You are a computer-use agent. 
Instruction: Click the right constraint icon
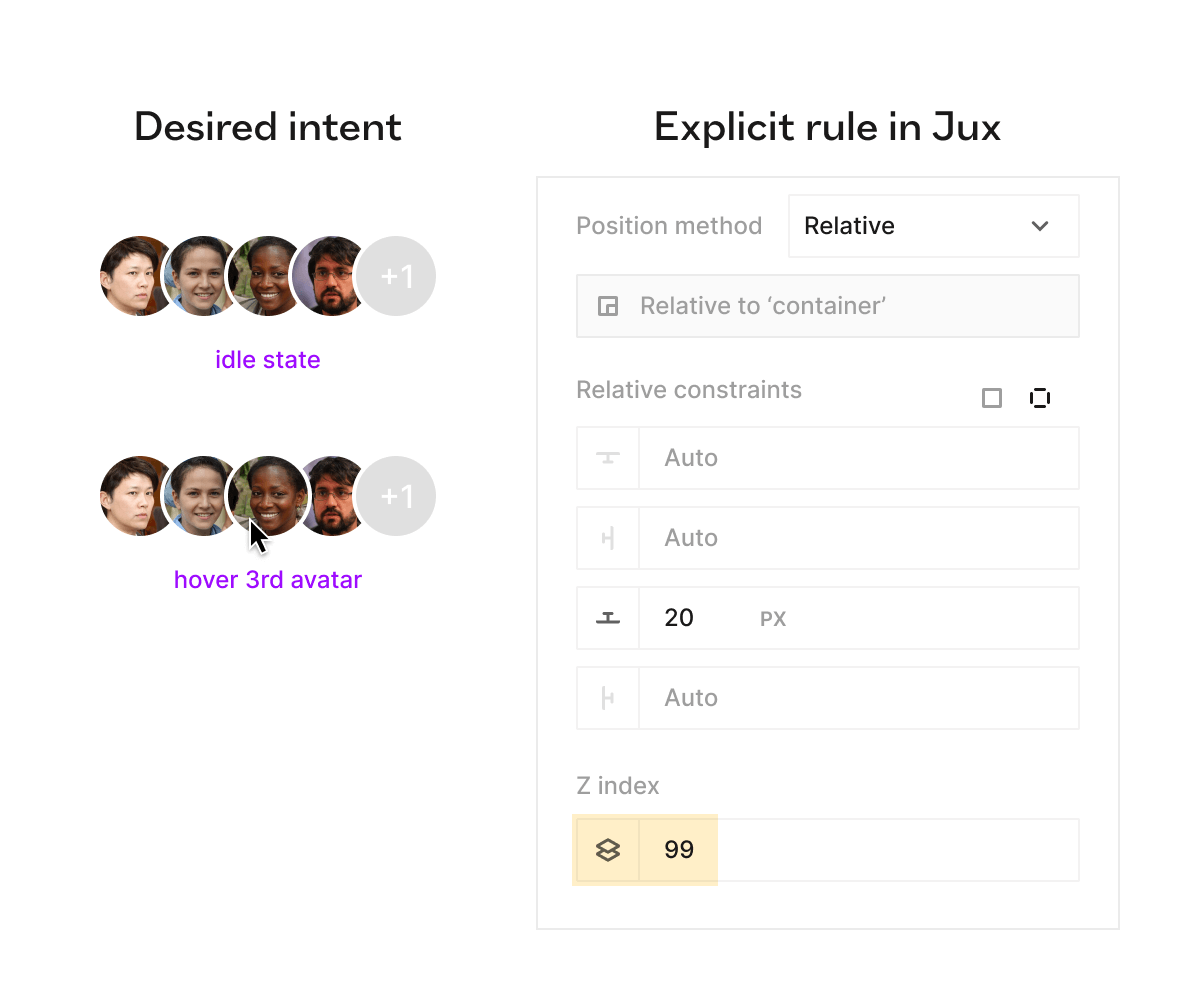pyautogui.click(x=607, y=538)
